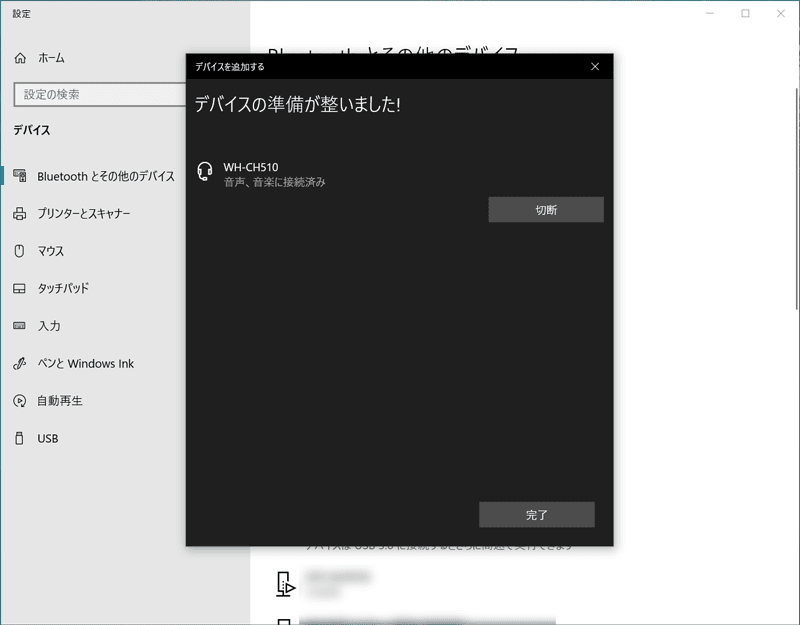Click the 音声、音楽に接続済み status text

(274, 182)
